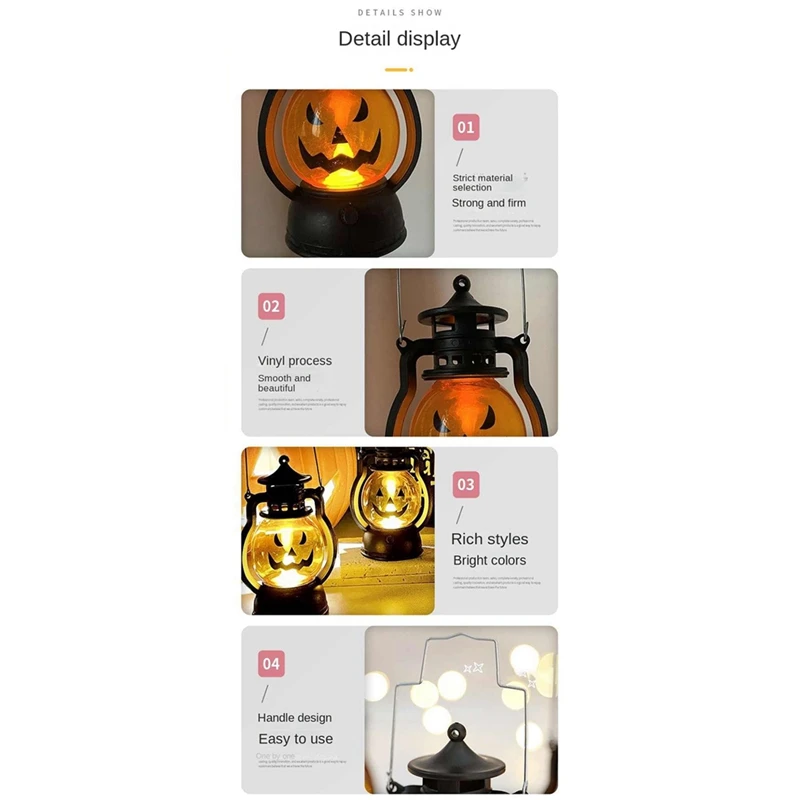Click the Vinyl process heading

(295, 361)
